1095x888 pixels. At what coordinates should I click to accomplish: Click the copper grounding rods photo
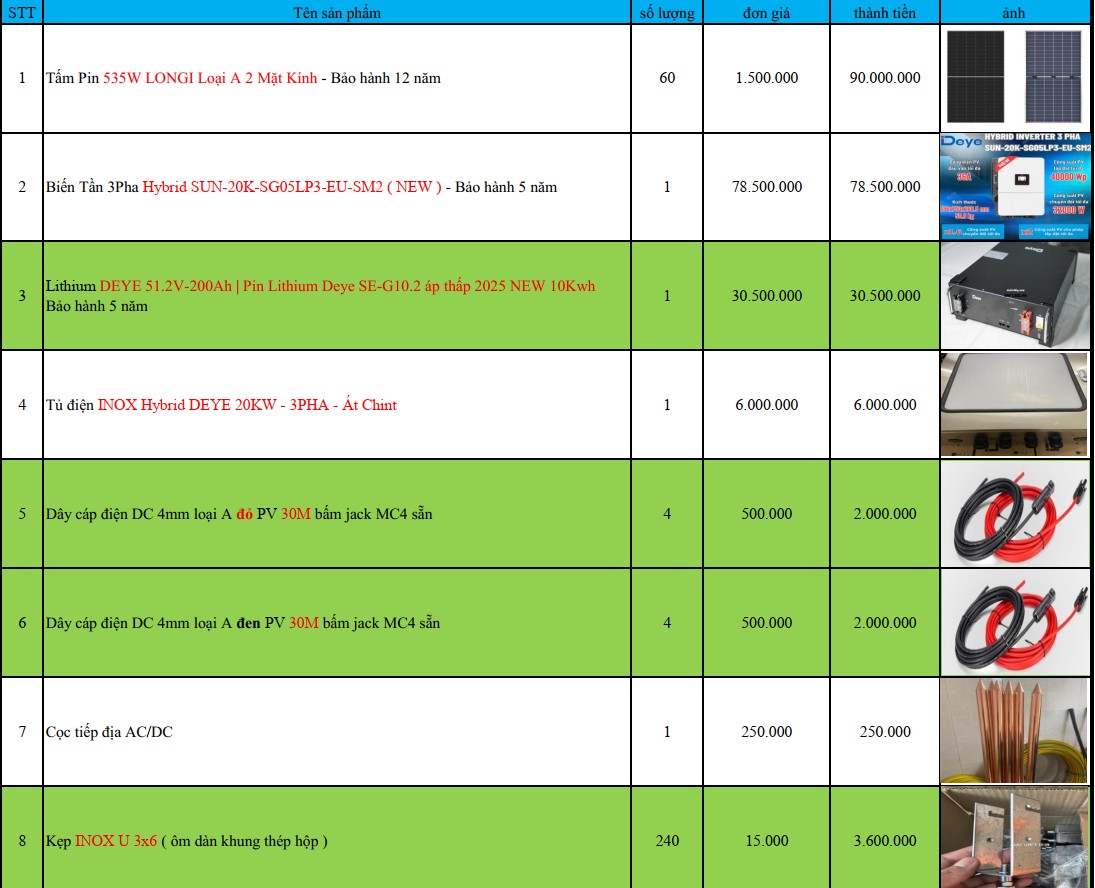click(1015, 732)
